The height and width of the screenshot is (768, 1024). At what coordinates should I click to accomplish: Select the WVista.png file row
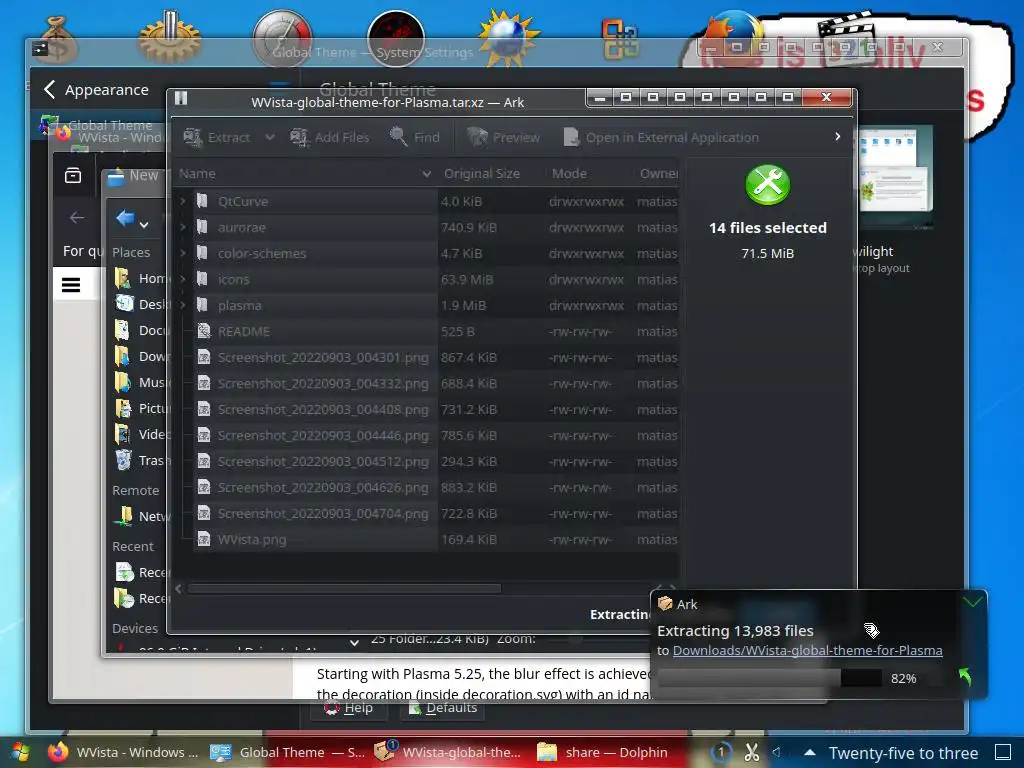pyautogui.click(x=428, y=539)
